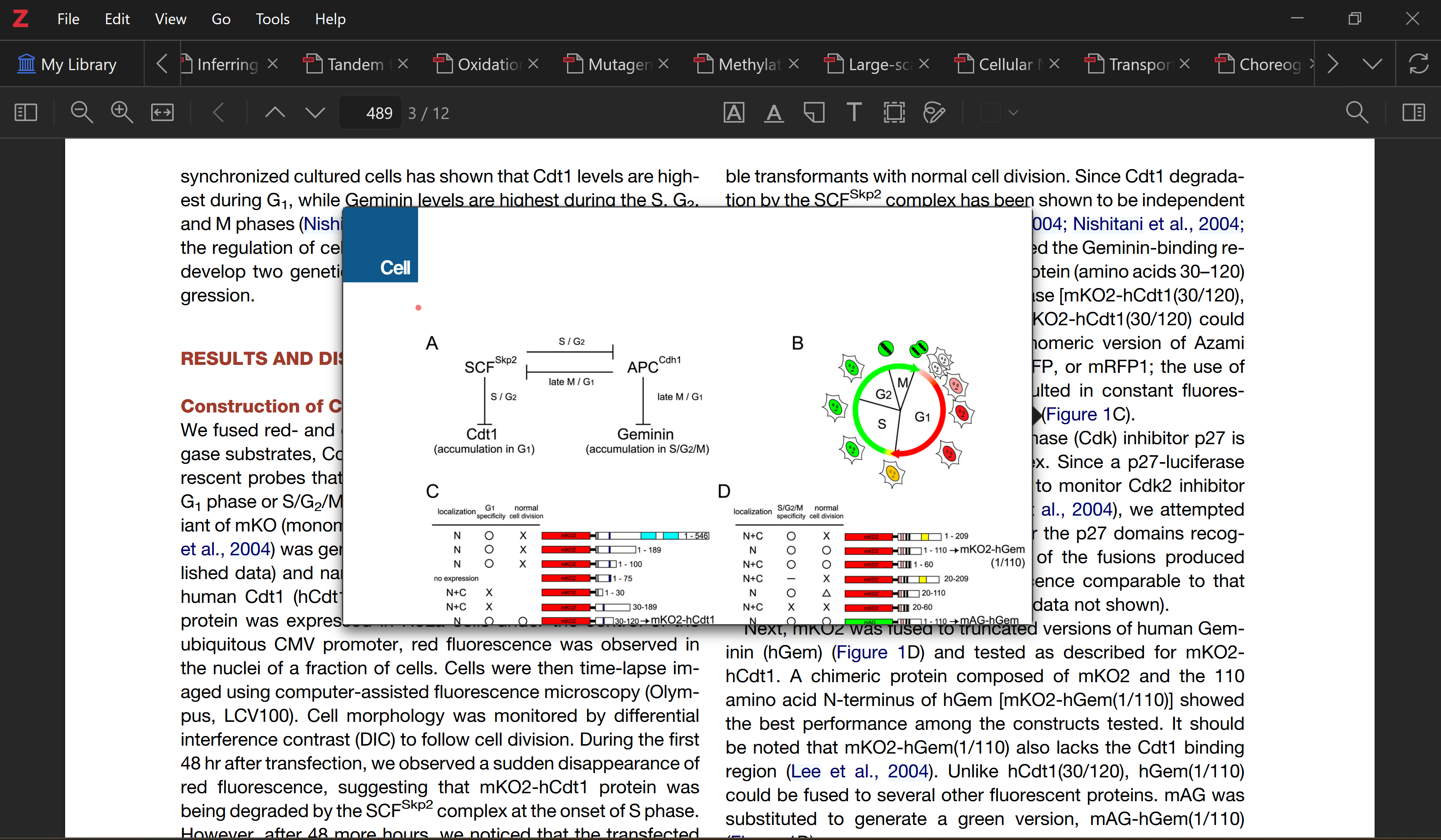Open the Find in Document search
This screenshot has width=1441, height=840.
[x=1357, y=113]
